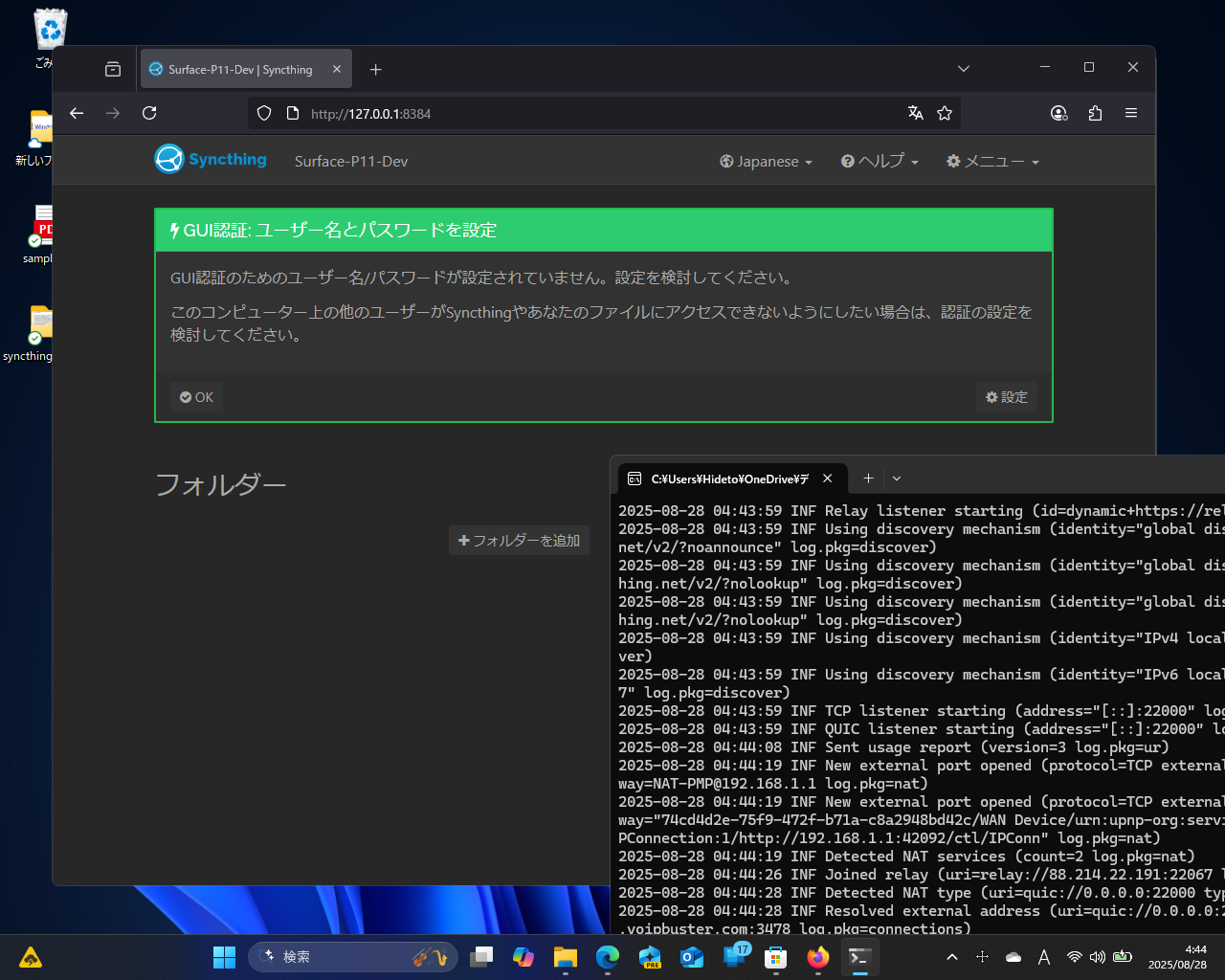Launch Outlook from the taskbar

tap(691, 957)
